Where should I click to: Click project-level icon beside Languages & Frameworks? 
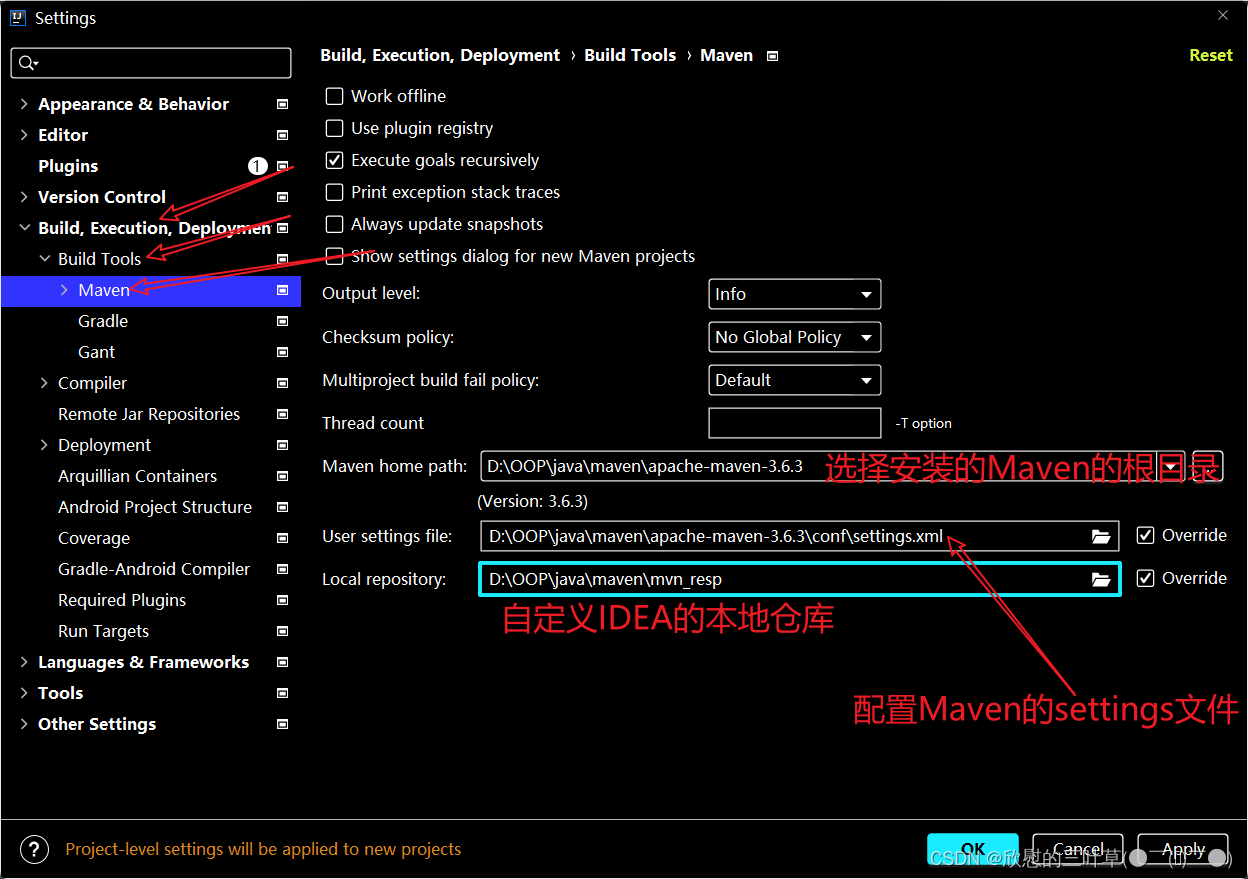tap(283, 662)
